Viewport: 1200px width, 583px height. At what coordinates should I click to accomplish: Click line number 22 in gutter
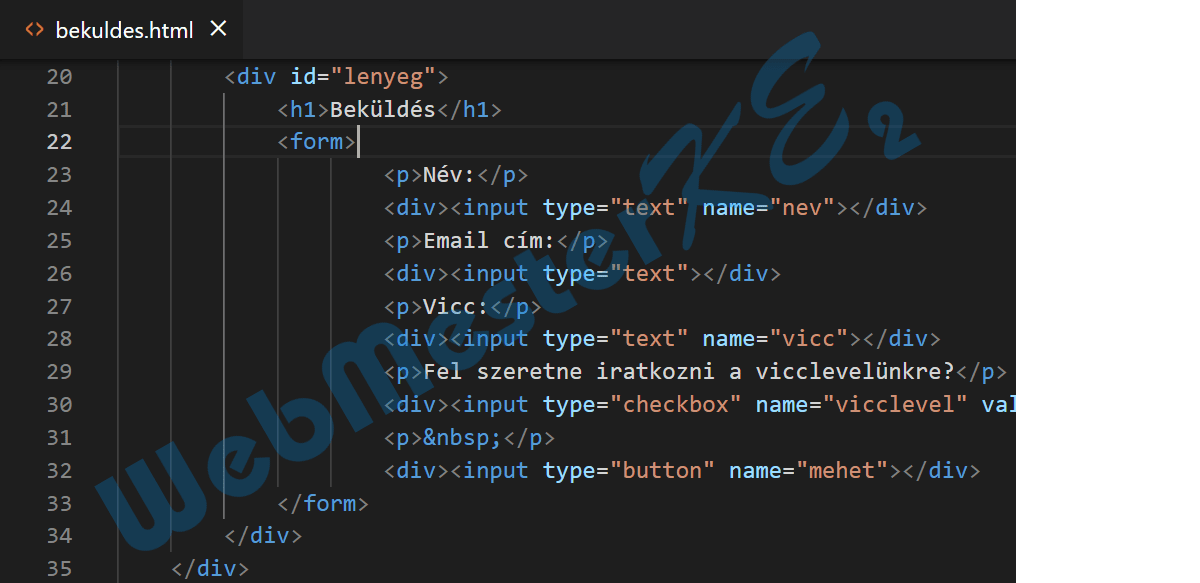(60, 141)
